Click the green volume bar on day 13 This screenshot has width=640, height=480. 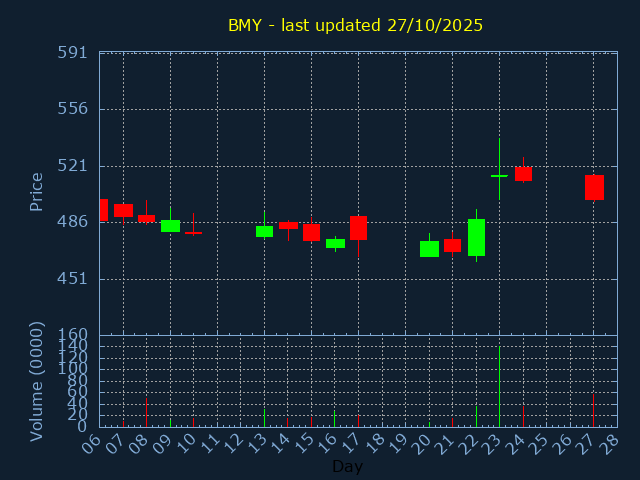coord(264,417)
